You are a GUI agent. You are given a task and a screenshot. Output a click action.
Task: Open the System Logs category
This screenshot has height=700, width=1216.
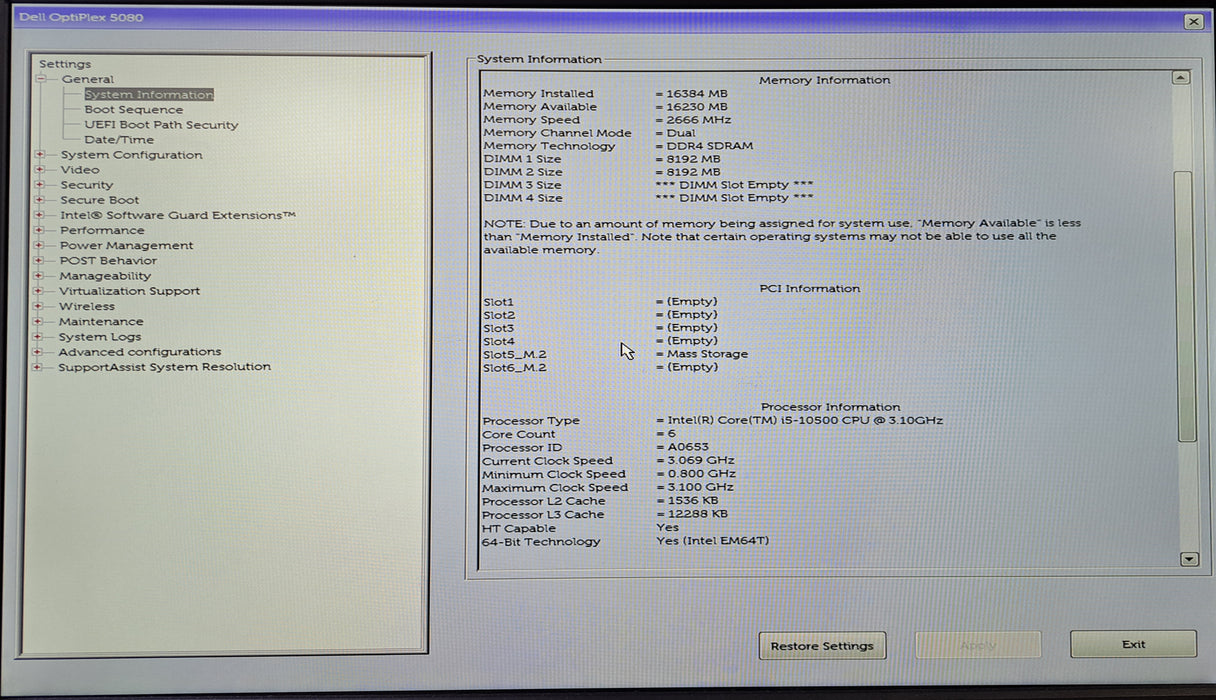point(99,337)
